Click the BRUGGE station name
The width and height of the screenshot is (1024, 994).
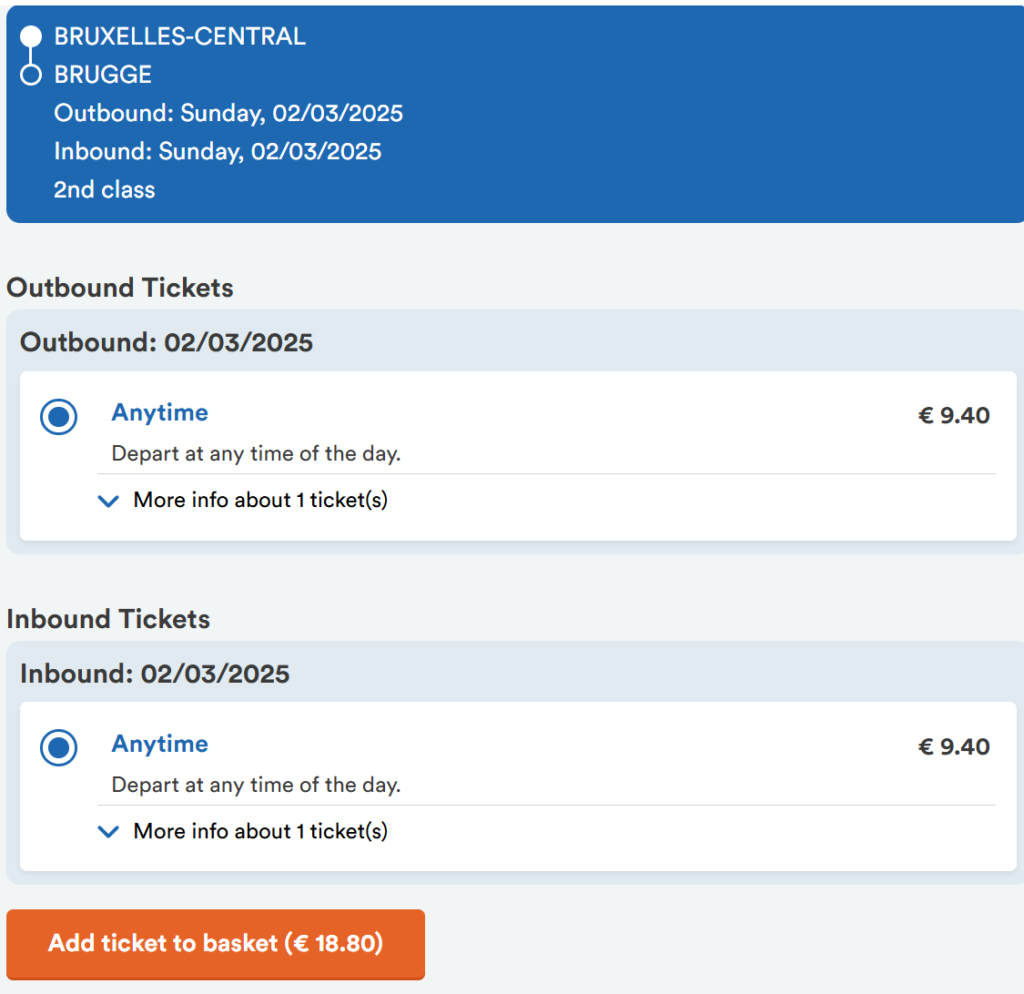tap(103, 75)
